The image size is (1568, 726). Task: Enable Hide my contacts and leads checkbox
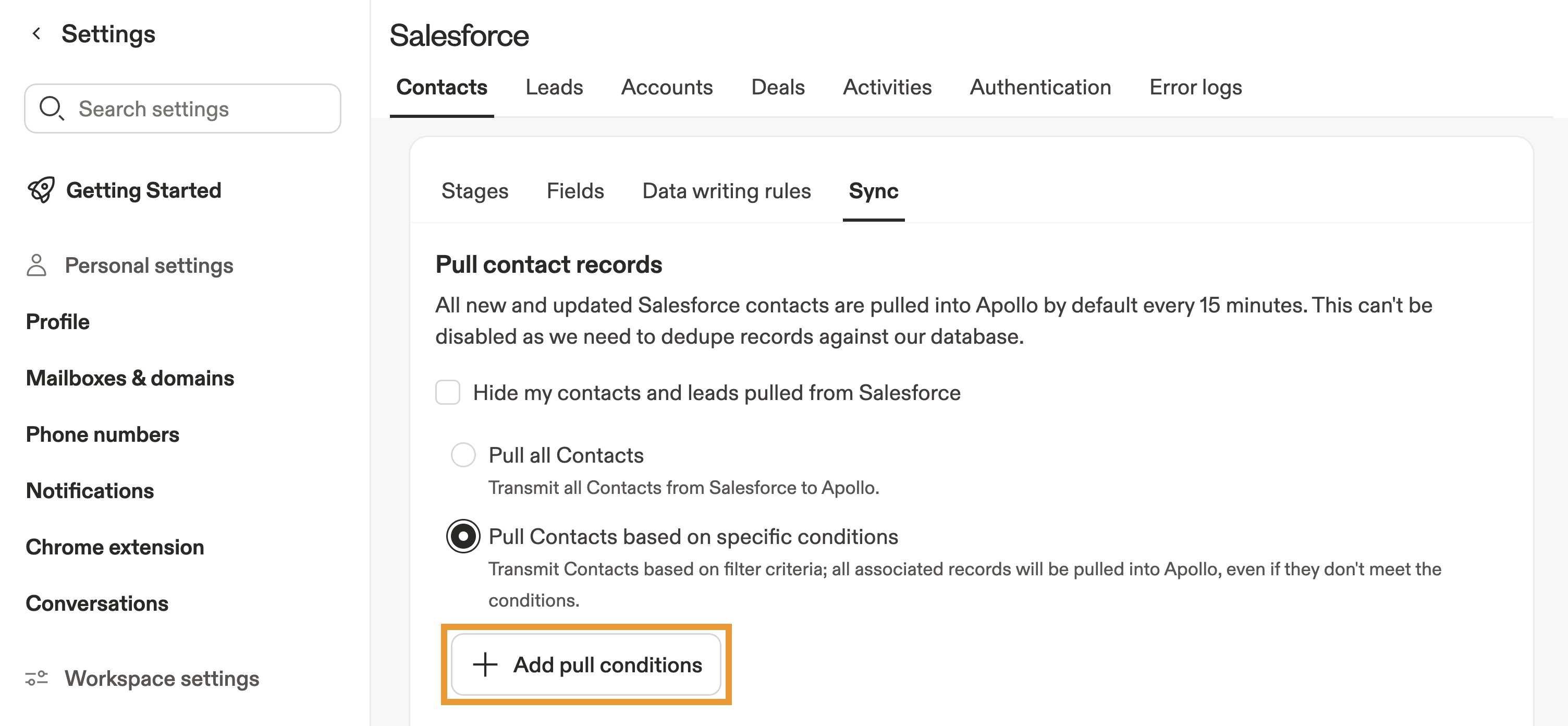(x=447, y=392)
